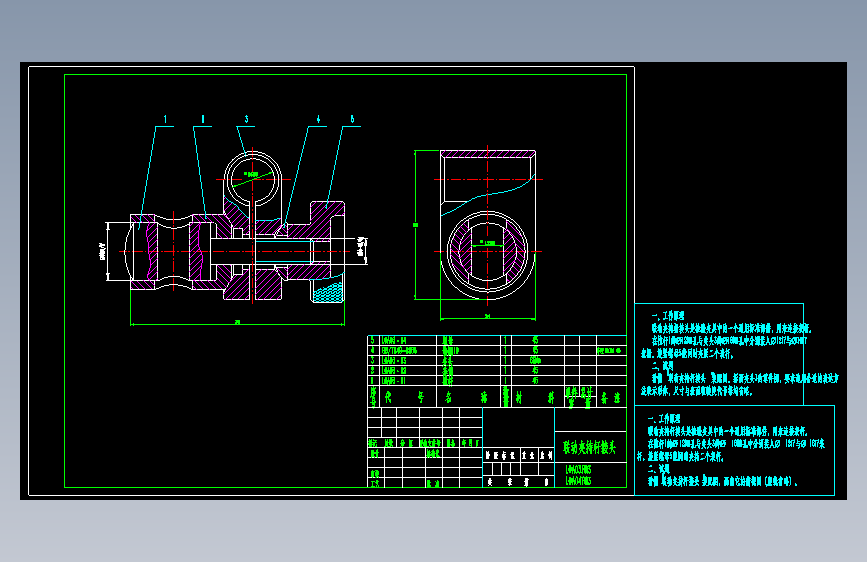
Task: Select the 一、工作原理 heading in lower notes box
Action: click(x=664, y=419)
